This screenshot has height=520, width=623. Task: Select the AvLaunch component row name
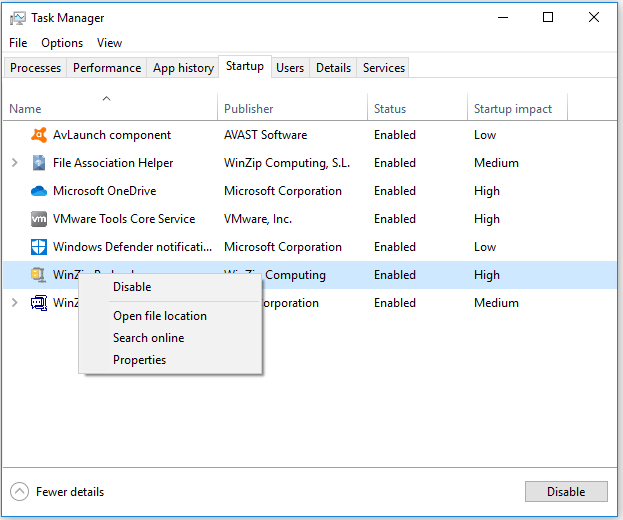(x=112, y=135)
